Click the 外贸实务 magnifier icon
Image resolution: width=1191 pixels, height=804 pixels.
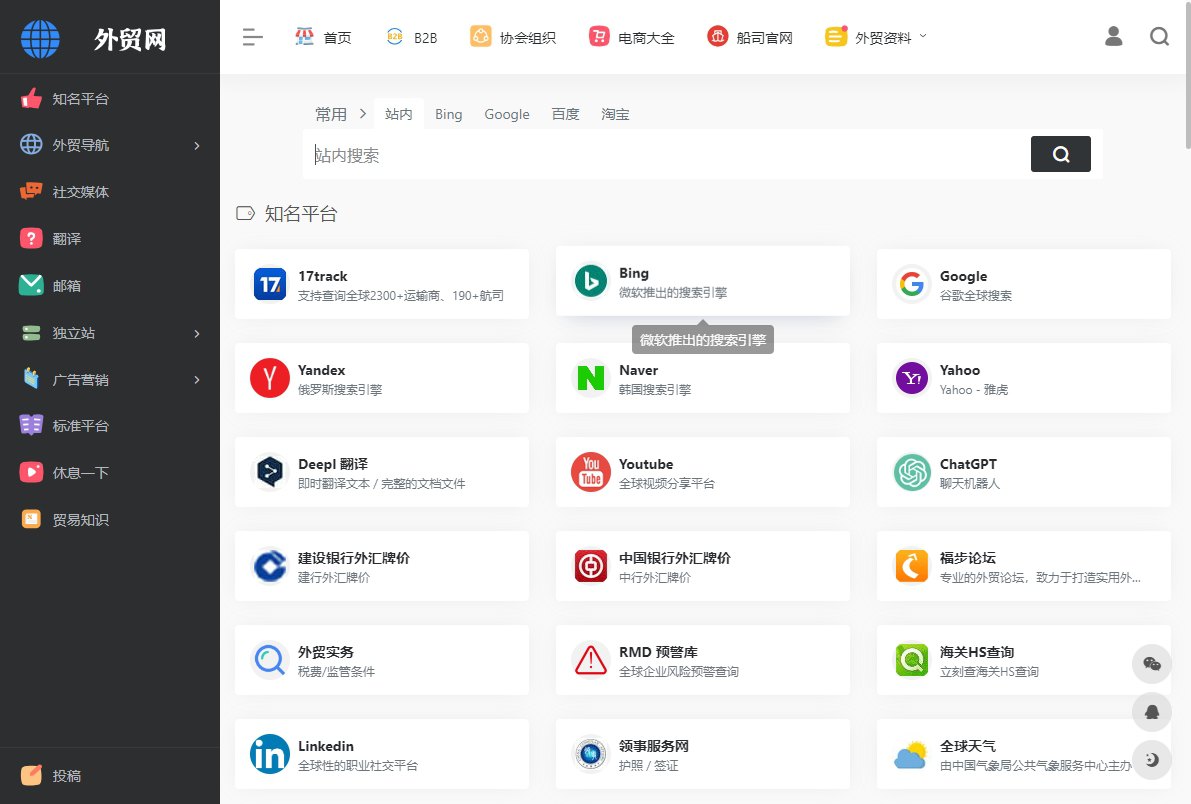click(x=270, y=660)
